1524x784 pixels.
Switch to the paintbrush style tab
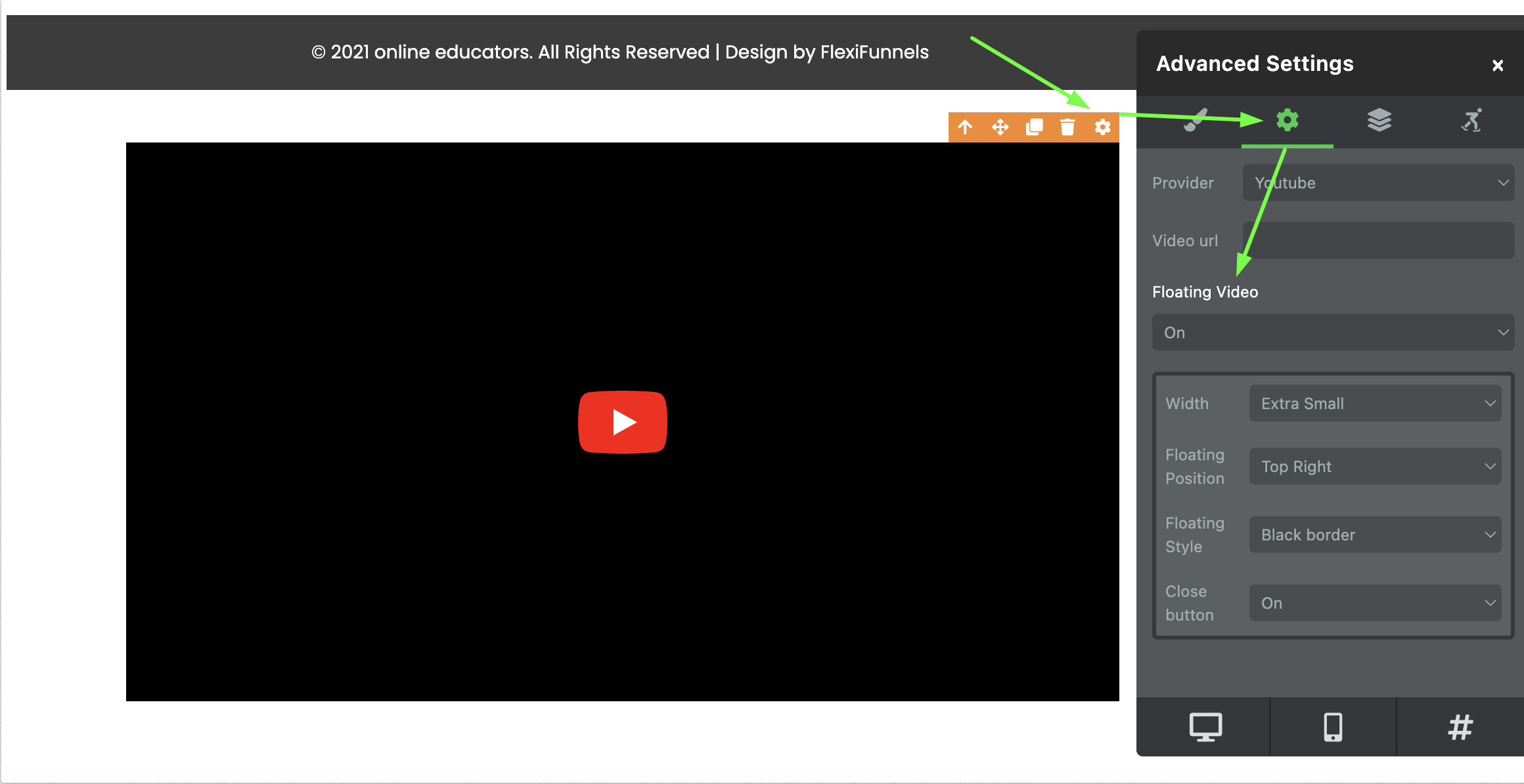point(1196,120)
